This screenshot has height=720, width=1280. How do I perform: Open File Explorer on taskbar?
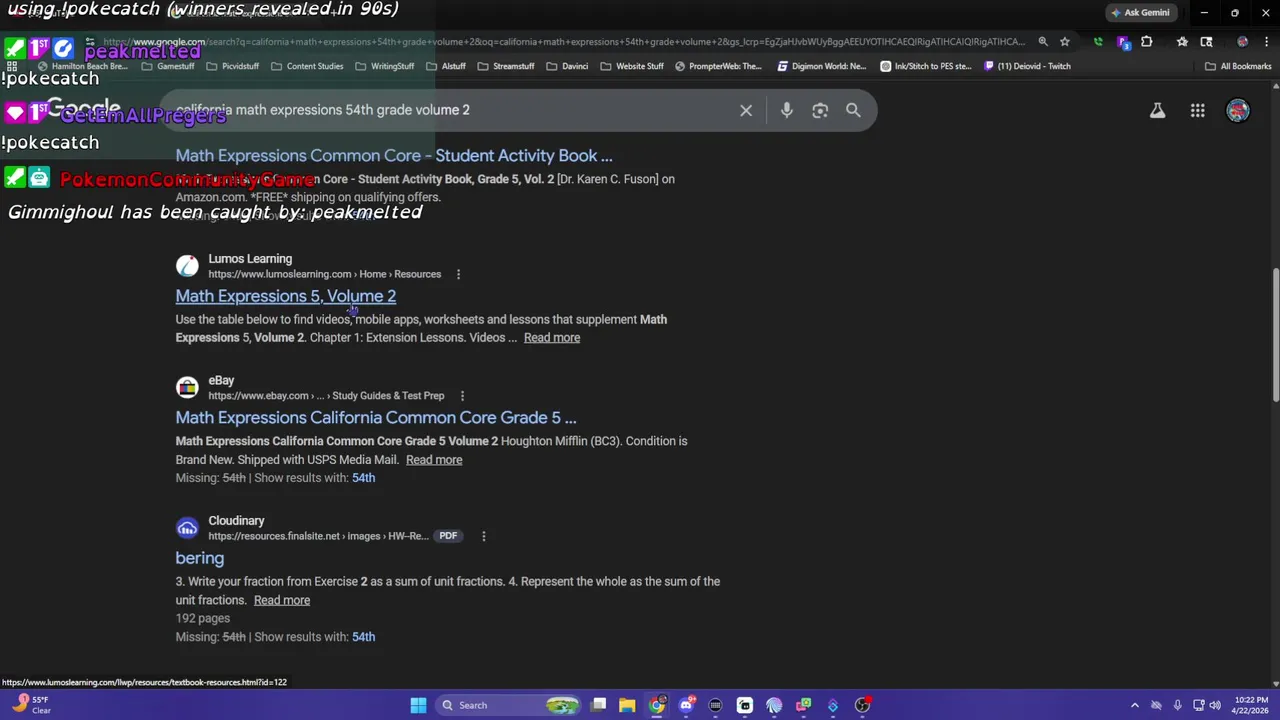(627, 705)
